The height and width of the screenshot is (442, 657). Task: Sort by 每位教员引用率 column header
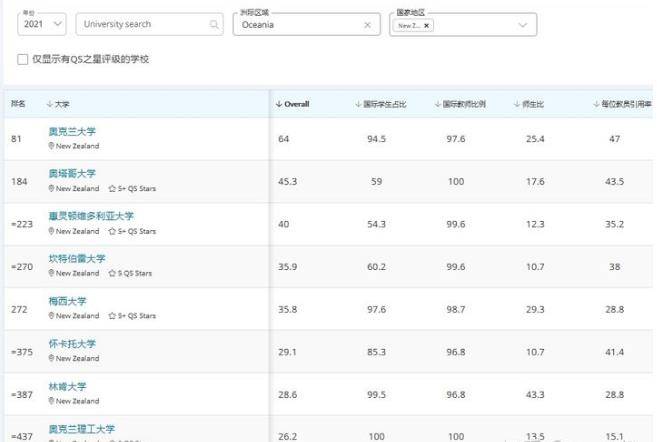[x=625, y=104]
